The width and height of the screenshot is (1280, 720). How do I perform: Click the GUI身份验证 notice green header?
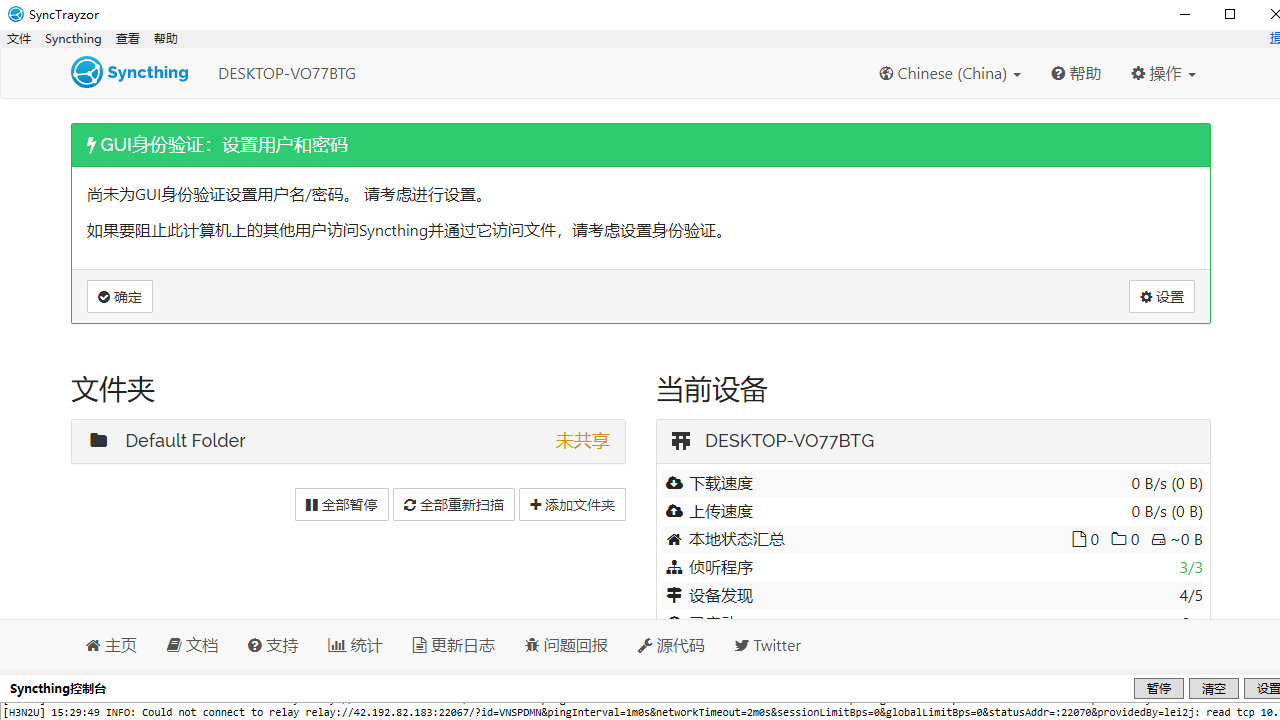coord(641,145)
